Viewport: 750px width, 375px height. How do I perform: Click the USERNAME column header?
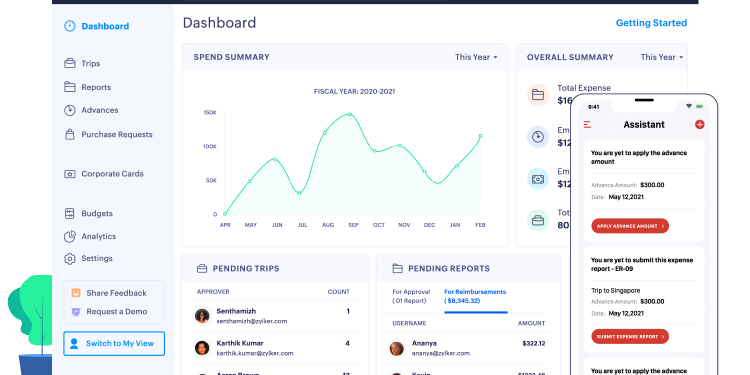[409, 323]
